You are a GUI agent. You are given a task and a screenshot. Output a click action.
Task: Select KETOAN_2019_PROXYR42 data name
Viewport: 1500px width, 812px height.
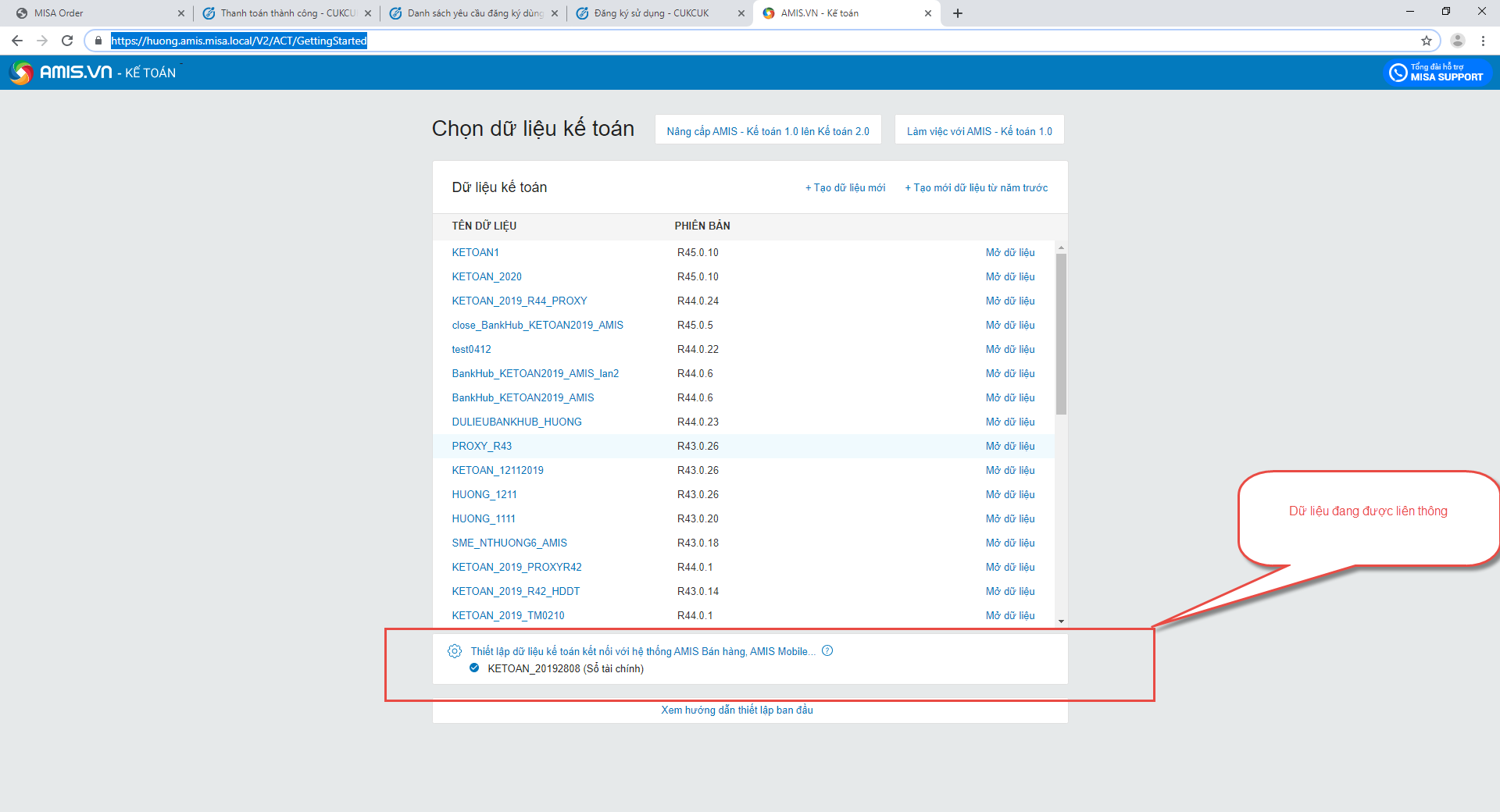click(x=516, y=568)
